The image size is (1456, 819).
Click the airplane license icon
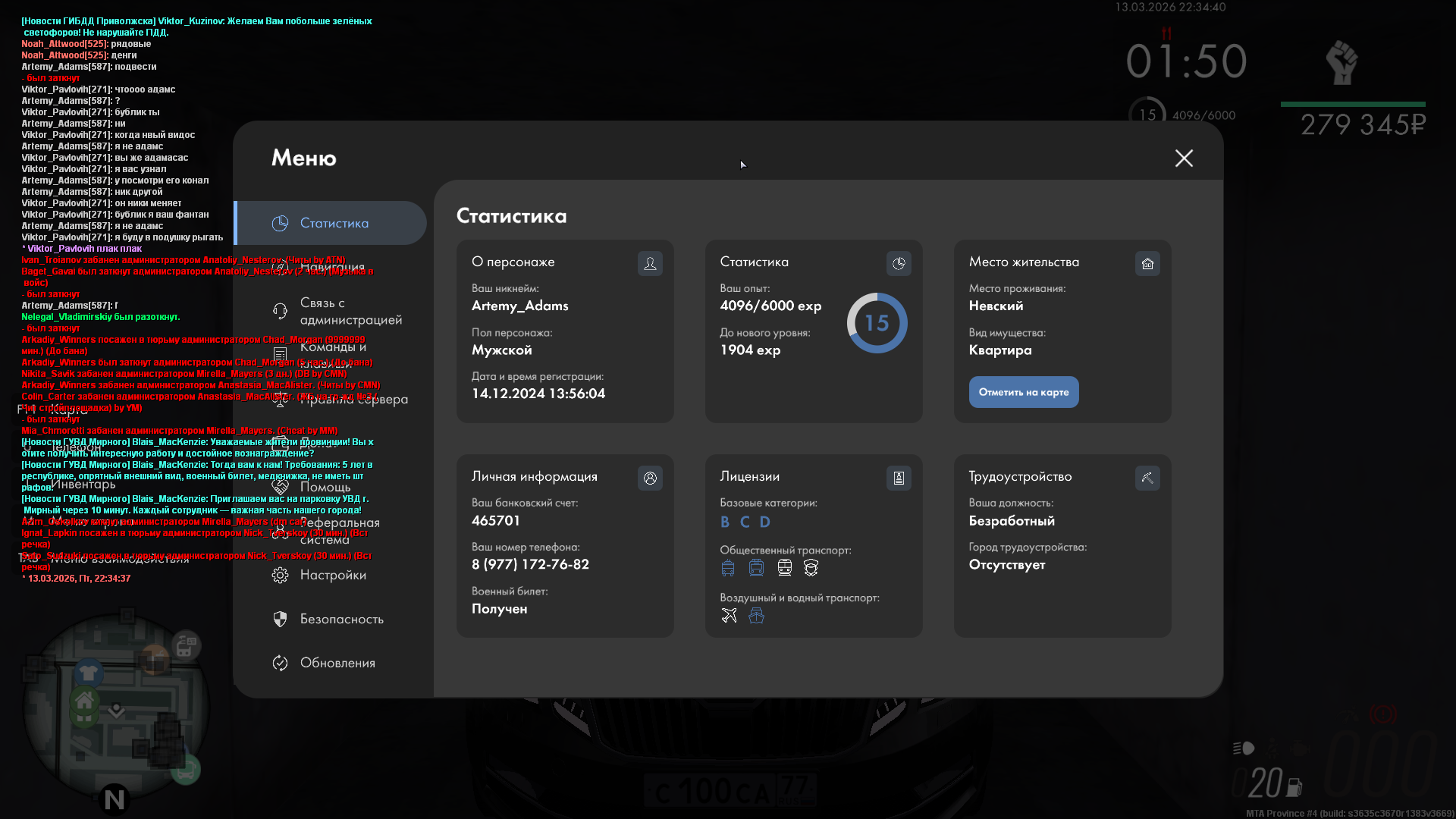click(x=729, y=616)
